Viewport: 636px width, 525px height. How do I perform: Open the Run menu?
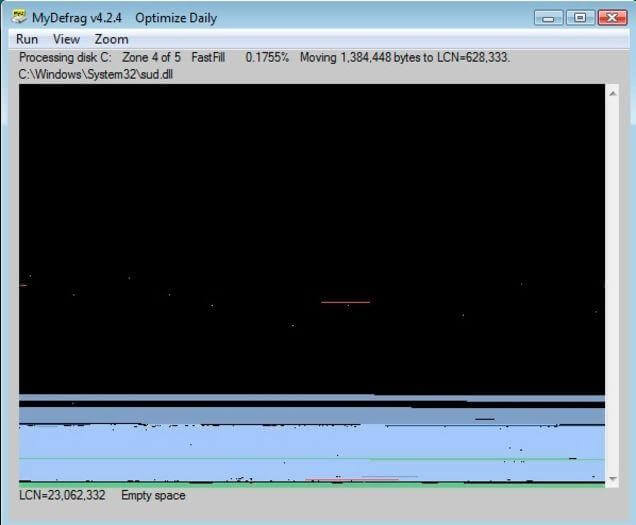click(x=27, y=39)
